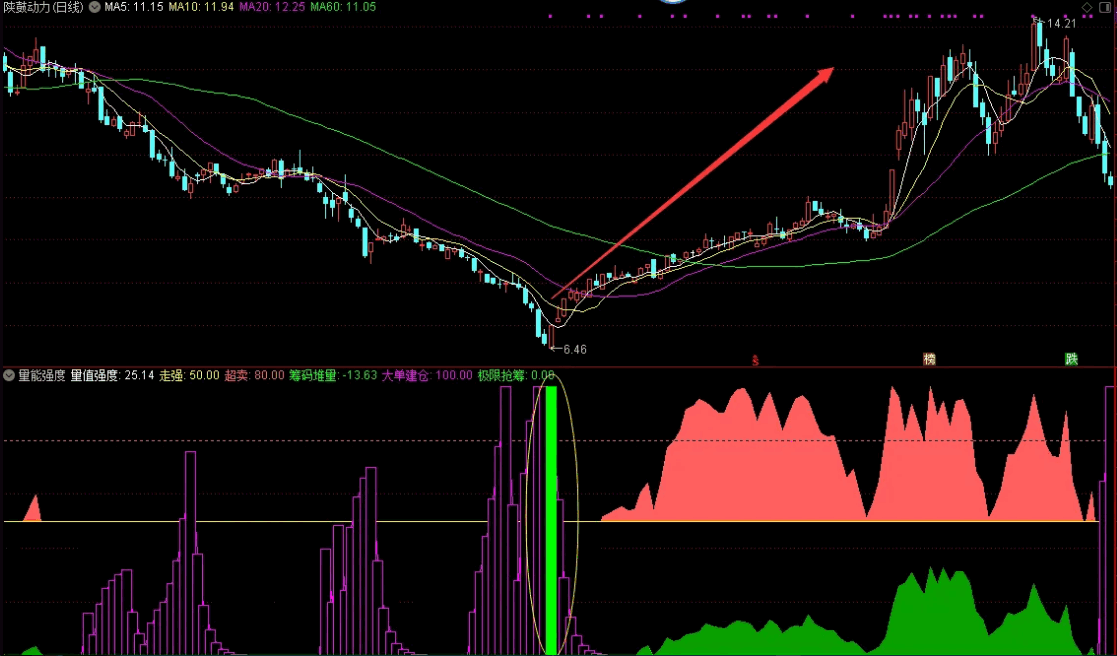Click the 6.46 low price label
Viewport: 1117px width, 656px height.
(574, 349)
